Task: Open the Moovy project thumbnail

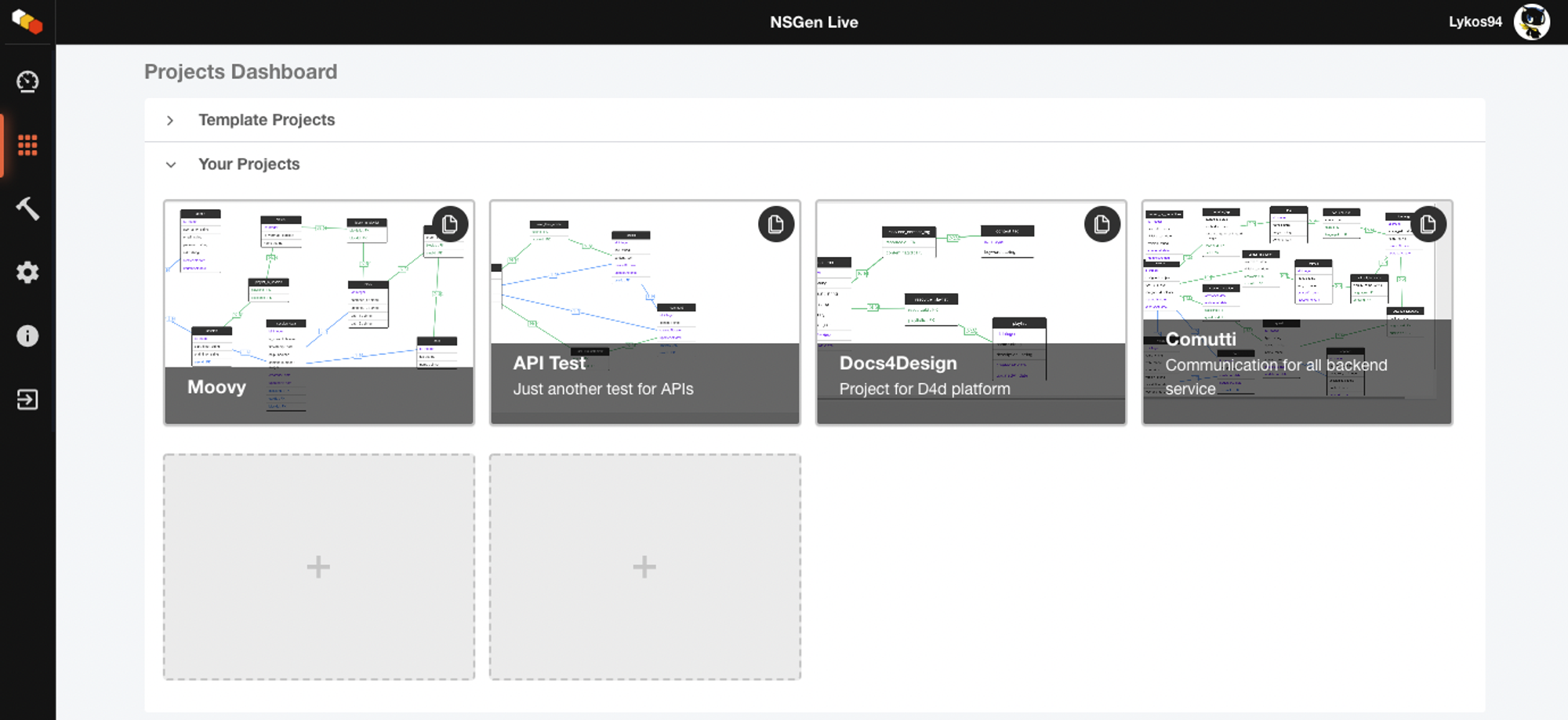Action: 318,312
